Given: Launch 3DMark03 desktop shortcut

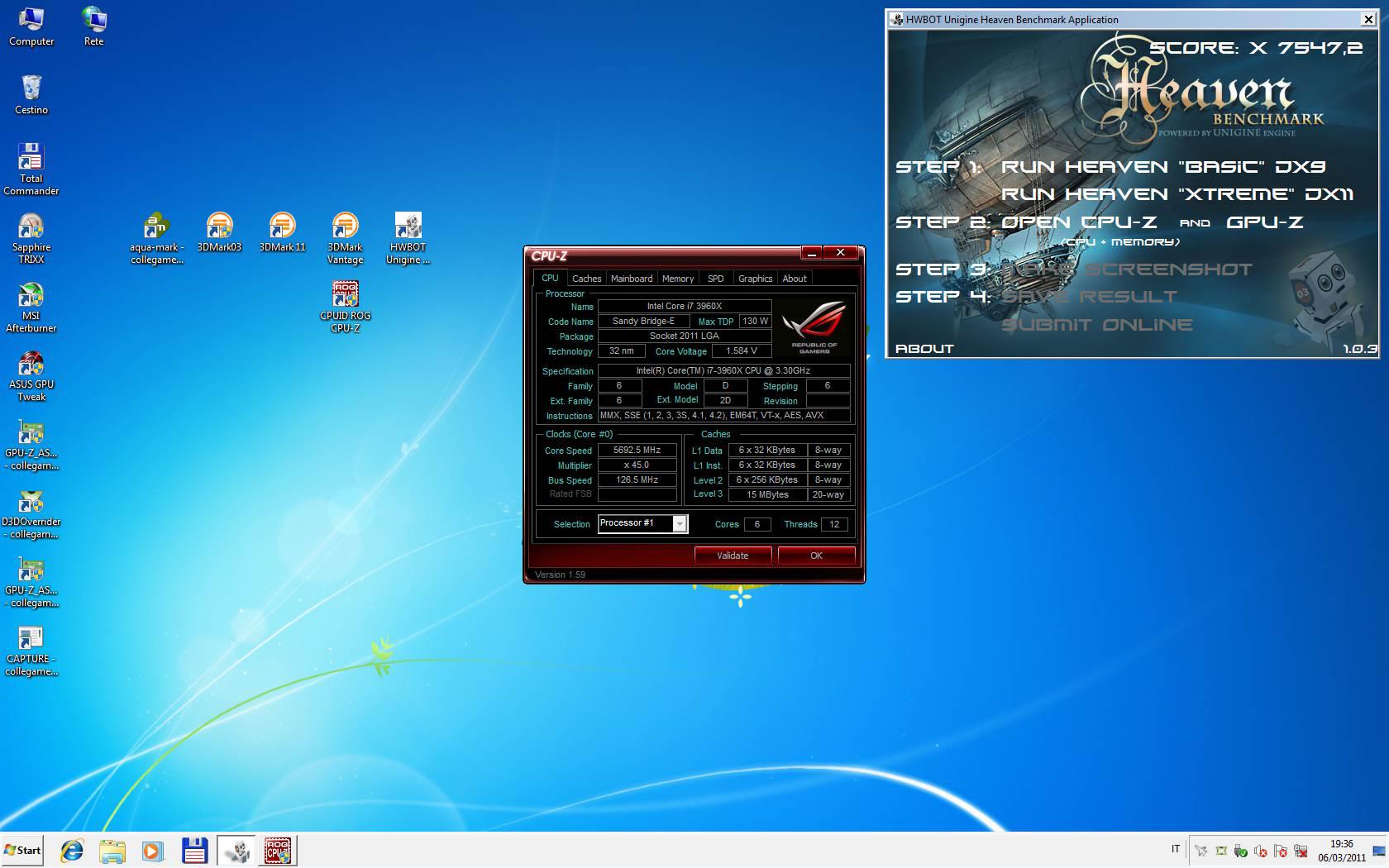Looking at the screenshot, I should 220,232.
